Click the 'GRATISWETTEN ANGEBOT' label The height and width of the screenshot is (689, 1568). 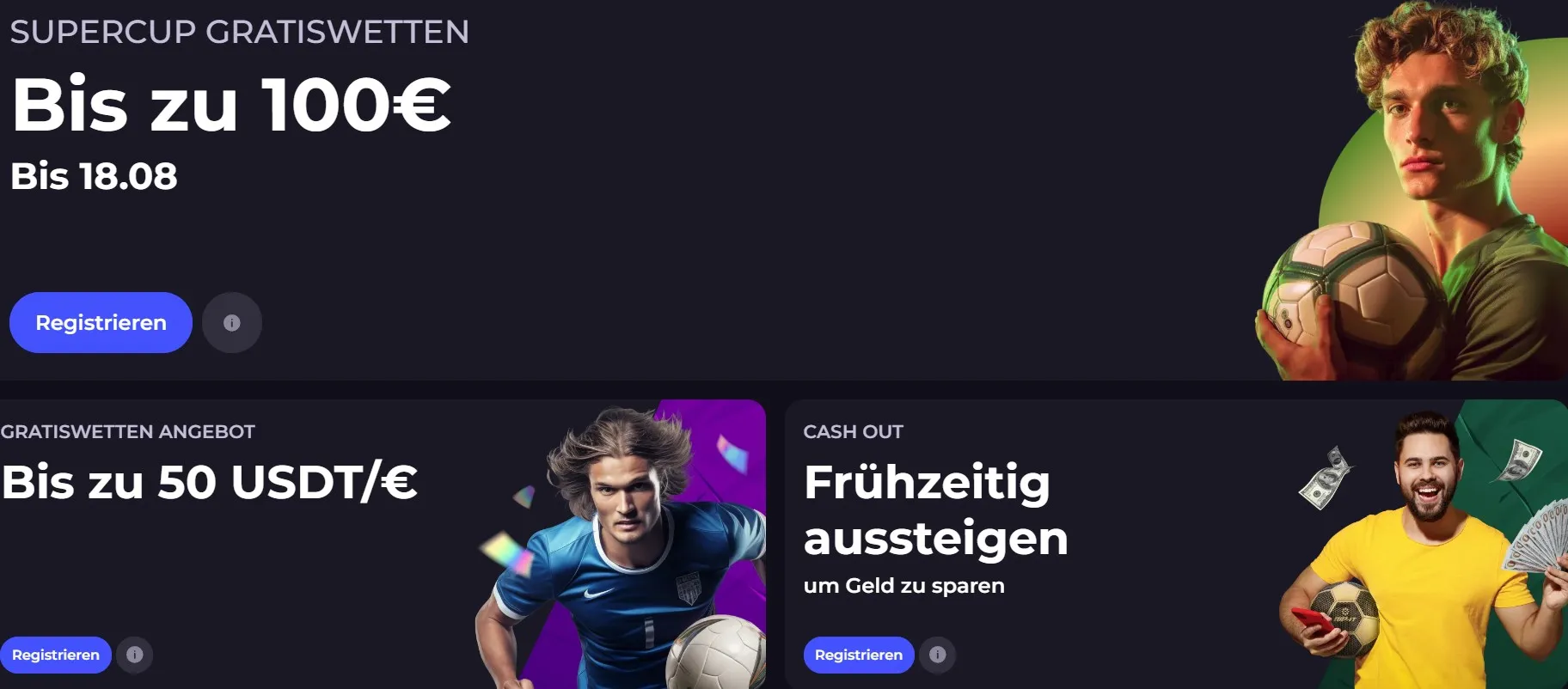(128, 431)
